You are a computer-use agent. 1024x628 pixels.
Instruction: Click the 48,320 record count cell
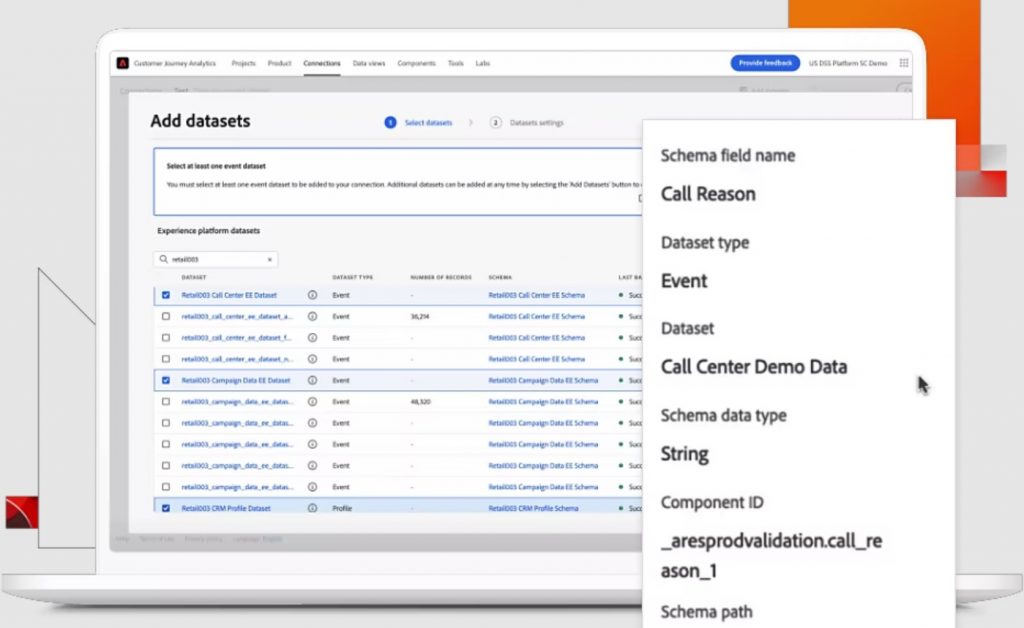click(x=421, y=402)
